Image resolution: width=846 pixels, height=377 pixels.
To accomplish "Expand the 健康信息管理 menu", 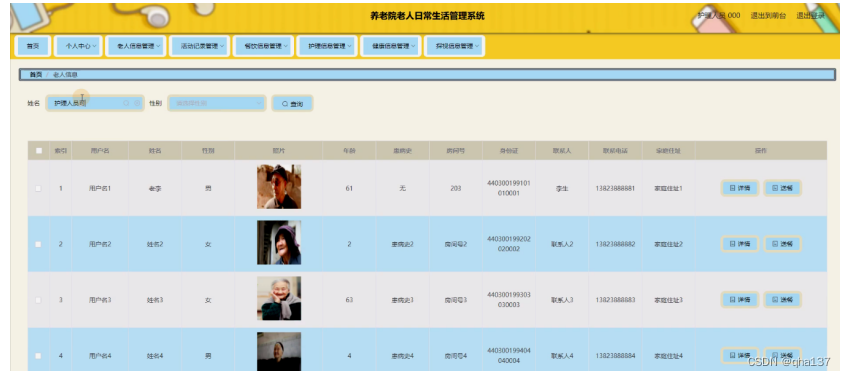I will [390, 46].
